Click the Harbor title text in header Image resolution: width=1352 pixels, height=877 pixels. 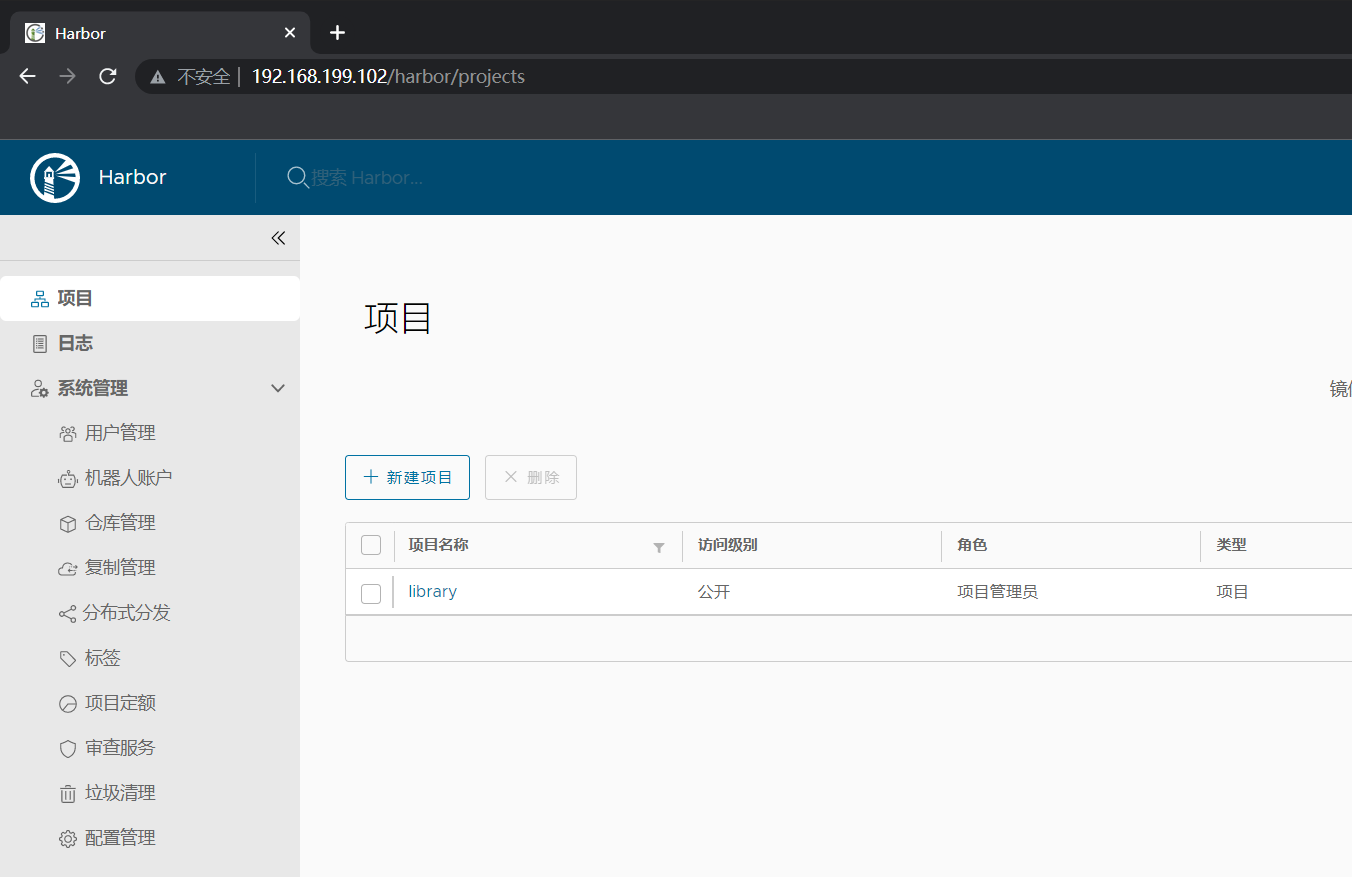pos(132,177)
